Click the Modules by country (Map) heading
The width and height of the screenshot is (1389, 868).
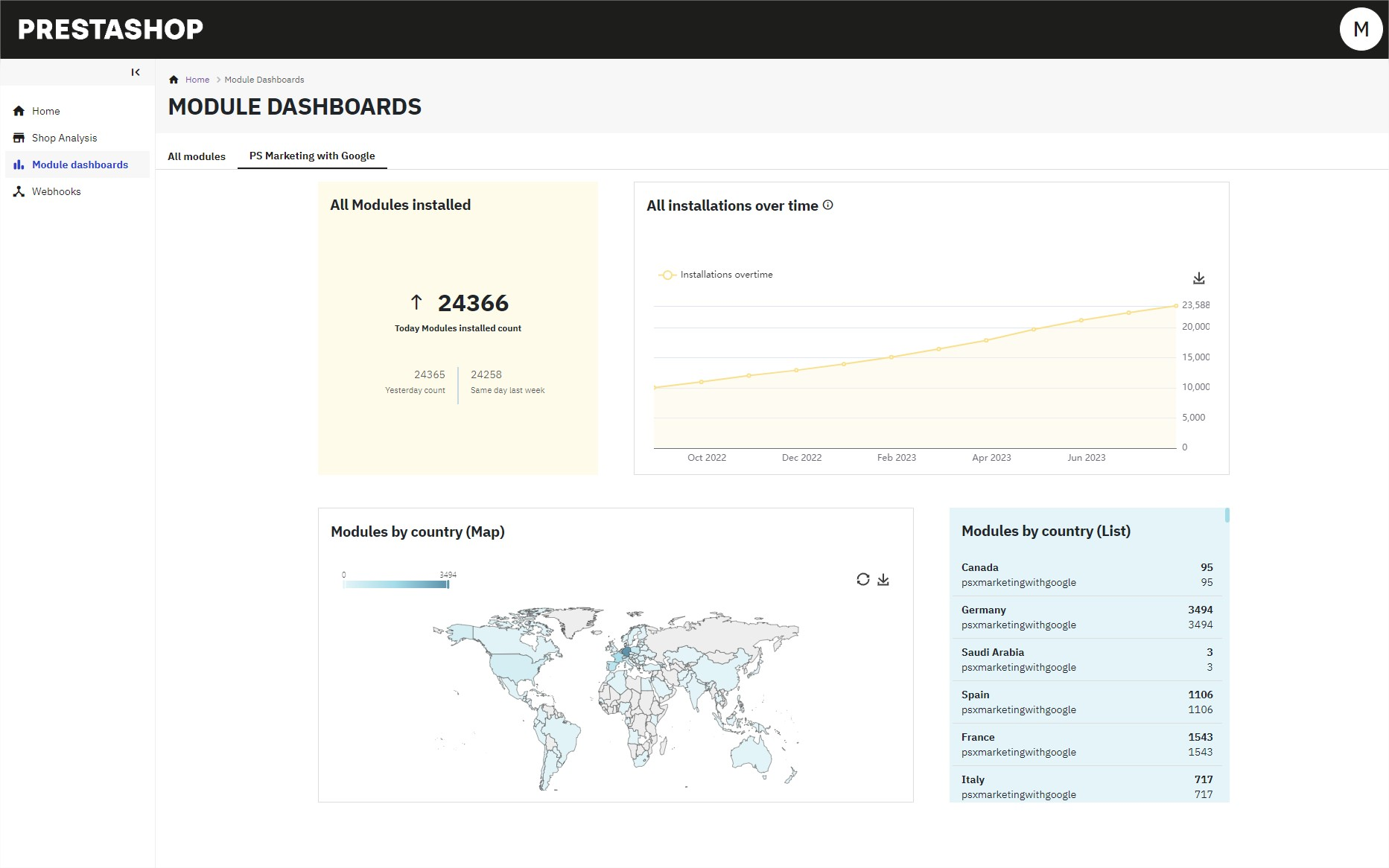[418, 532]
